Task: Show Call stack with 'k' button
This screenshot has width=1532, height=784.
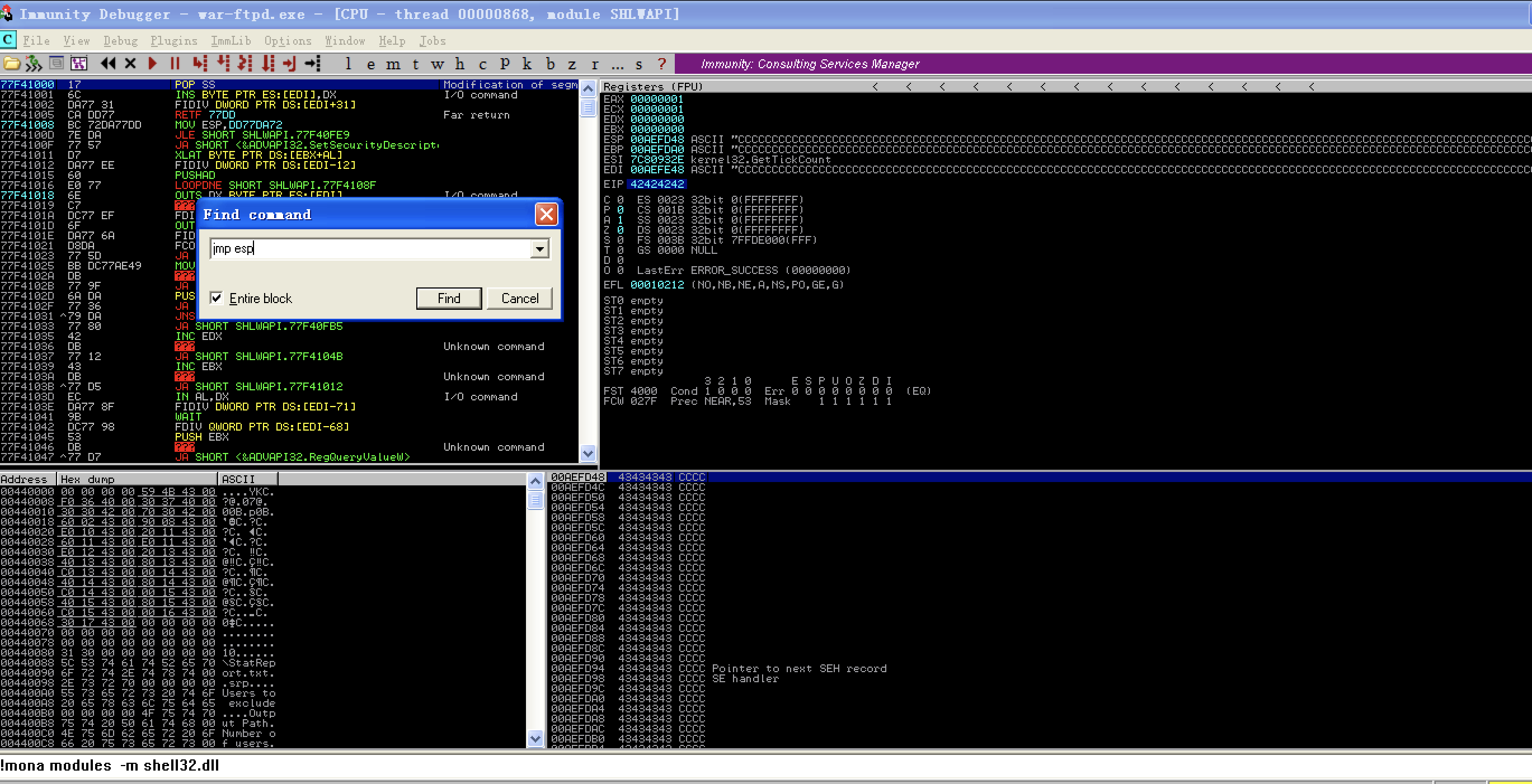Action: coord(527,64)
